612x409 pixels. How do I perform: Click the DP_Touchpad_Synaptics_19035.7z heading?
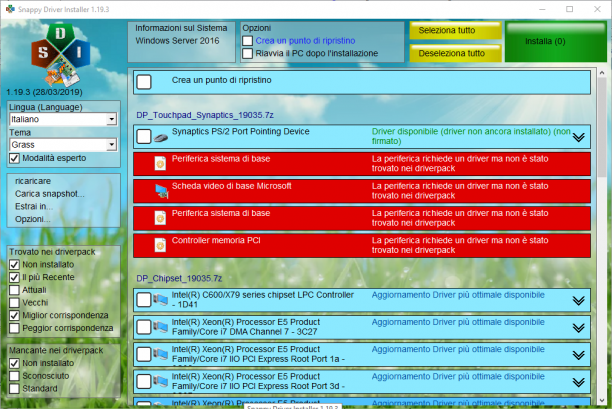[x=205, y=115]
